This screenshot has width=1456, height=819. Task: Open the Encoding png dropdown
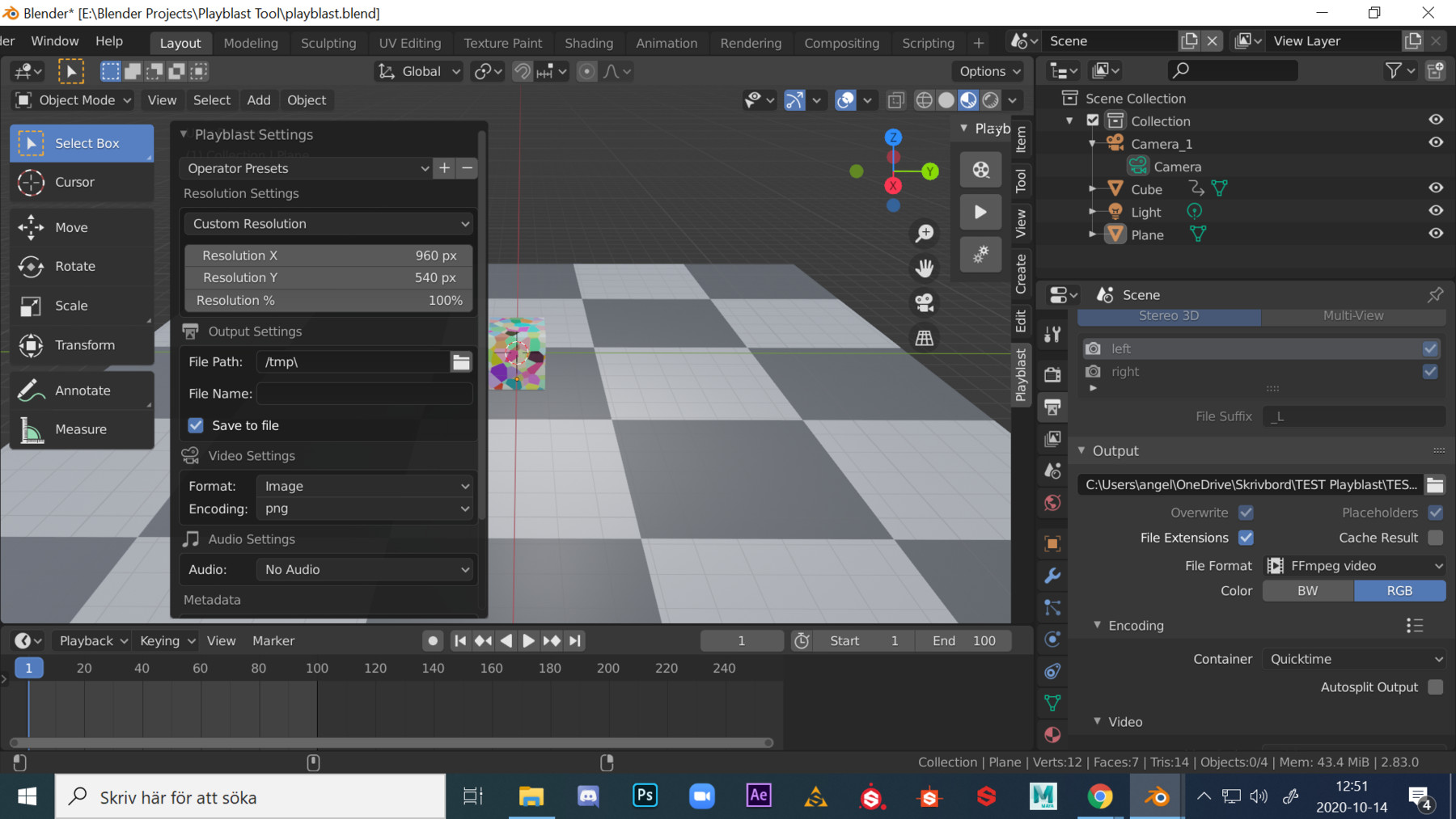[x=365, y=509]
